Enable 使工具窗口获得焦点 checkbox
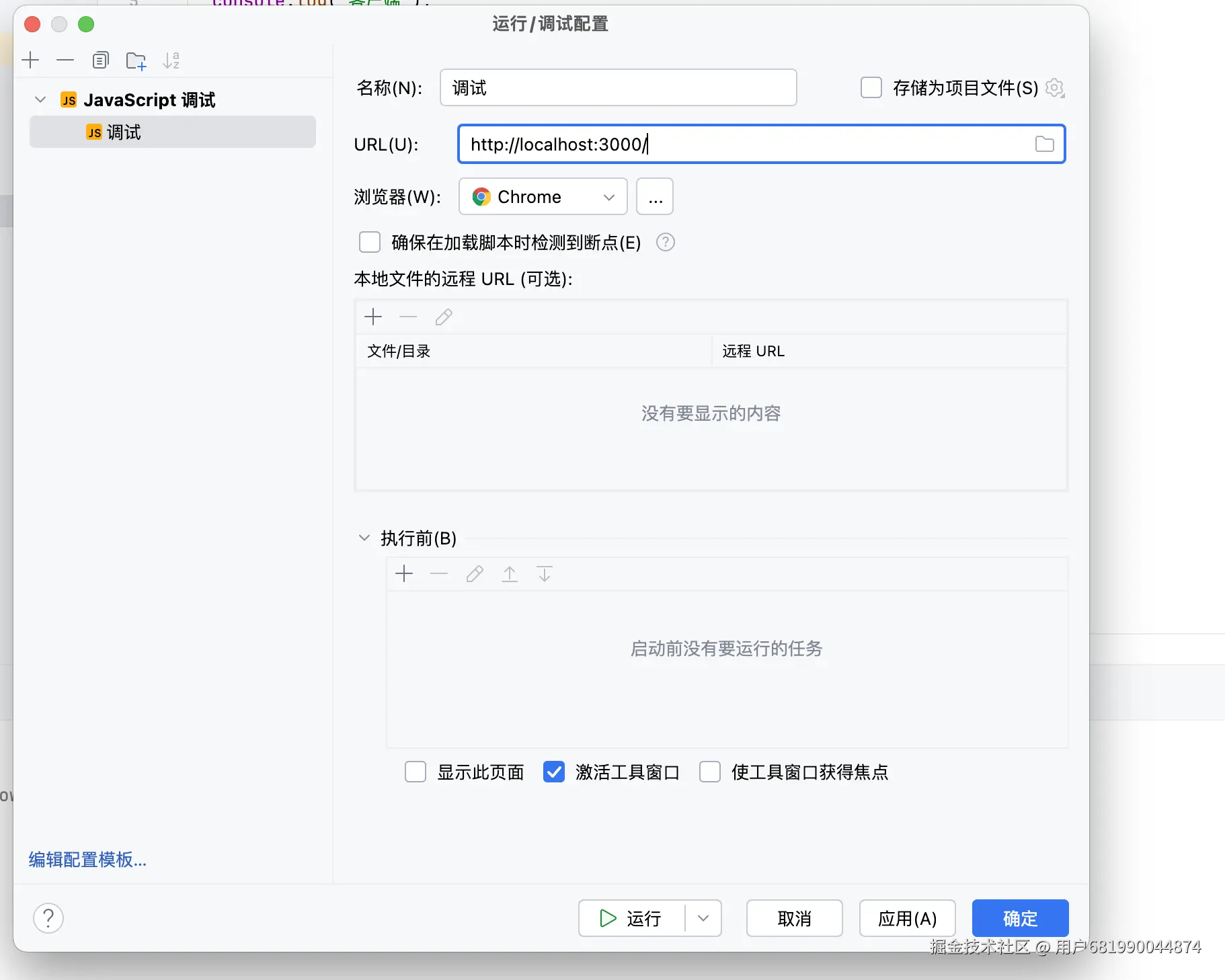The height and width of the screenshot is (980, 1225). 710,772
